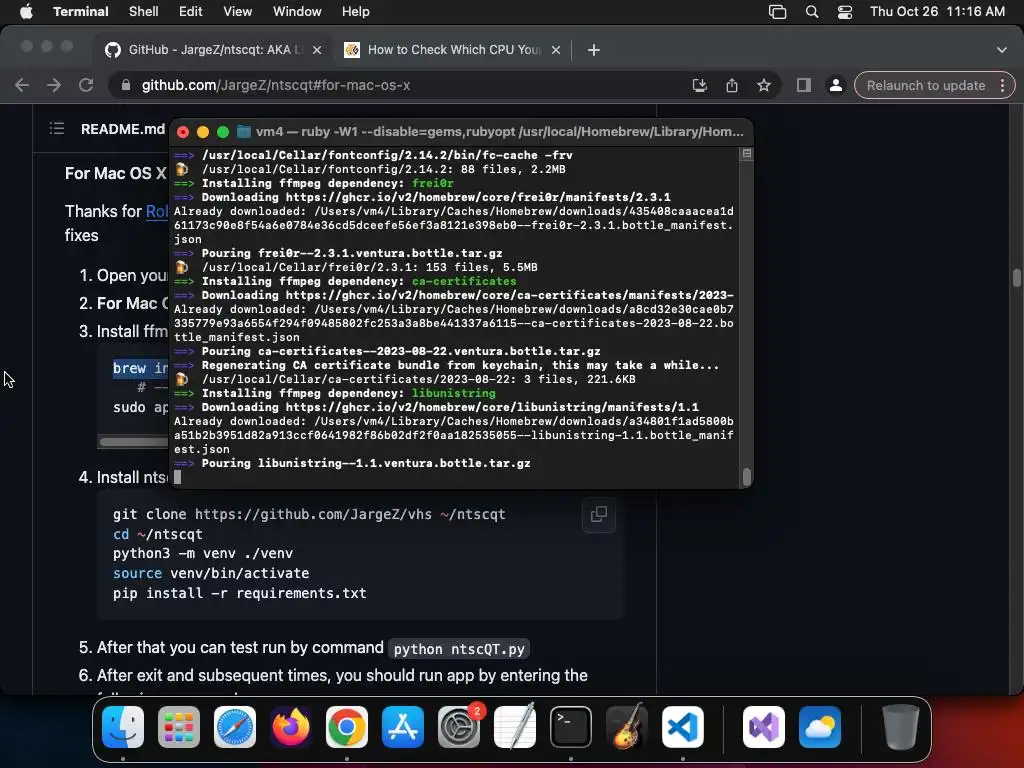Click the Terminal scrollback marker icon

(x=746, y=154)
